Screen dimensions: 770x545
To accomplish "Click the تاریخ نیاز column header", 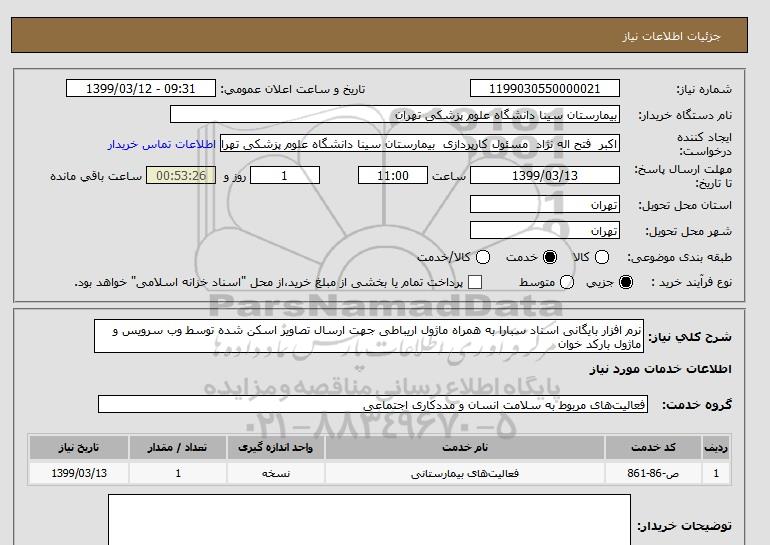I will click(79, 448).
